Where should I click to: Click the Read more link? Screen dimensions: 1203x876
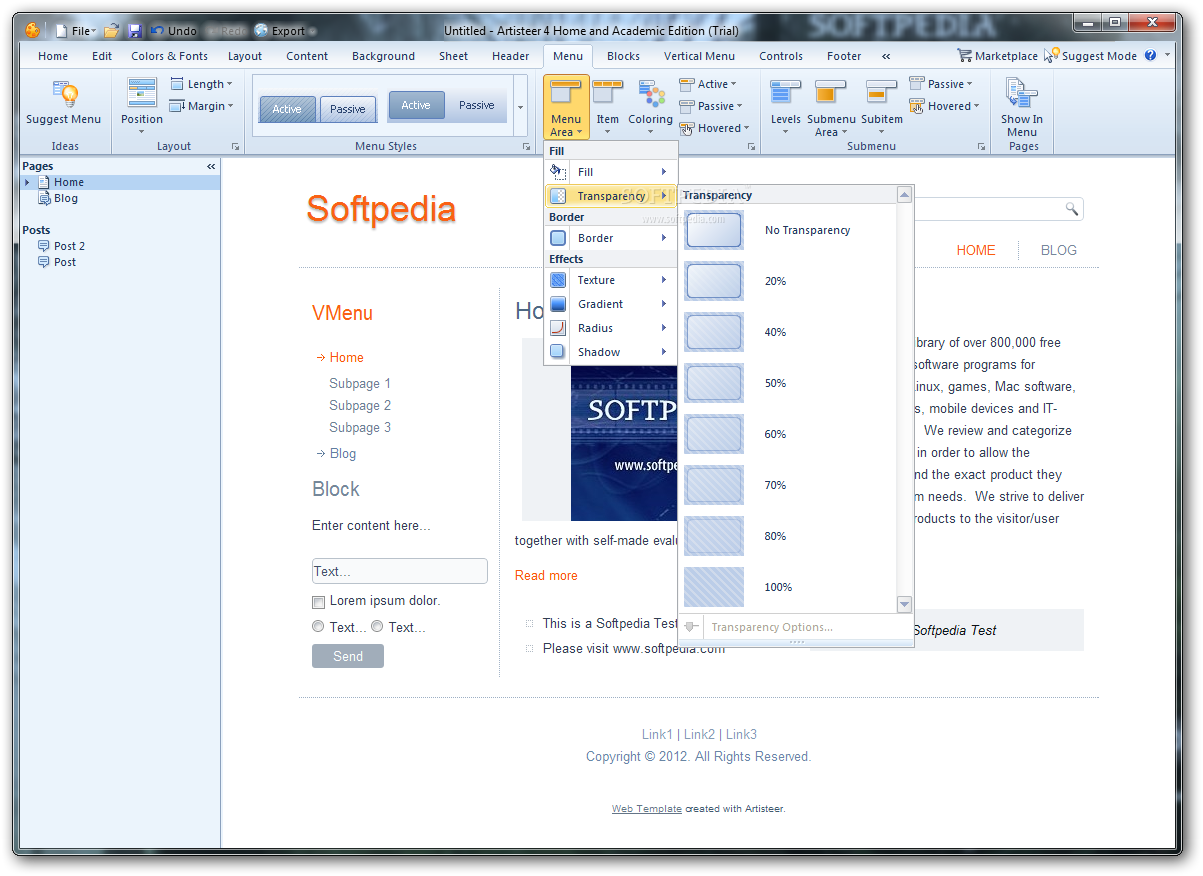pos(546,575)
